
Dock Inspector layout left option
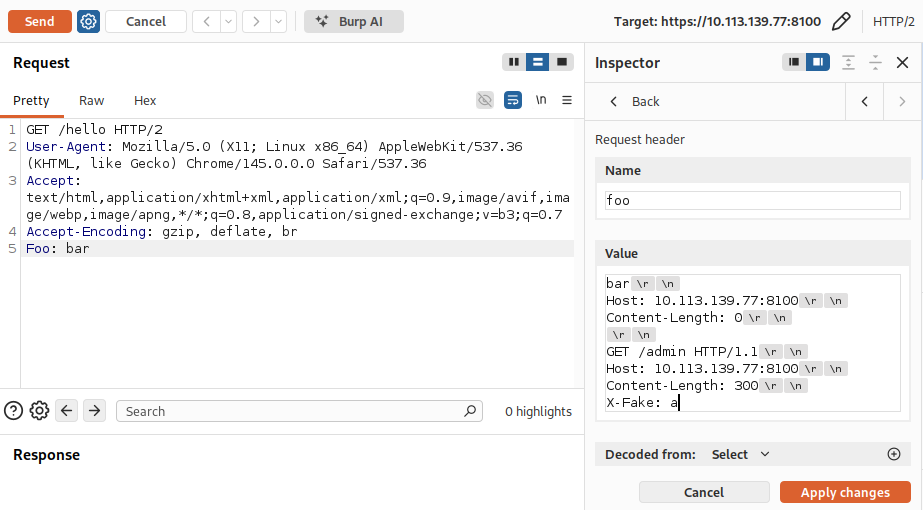(794, 62)
